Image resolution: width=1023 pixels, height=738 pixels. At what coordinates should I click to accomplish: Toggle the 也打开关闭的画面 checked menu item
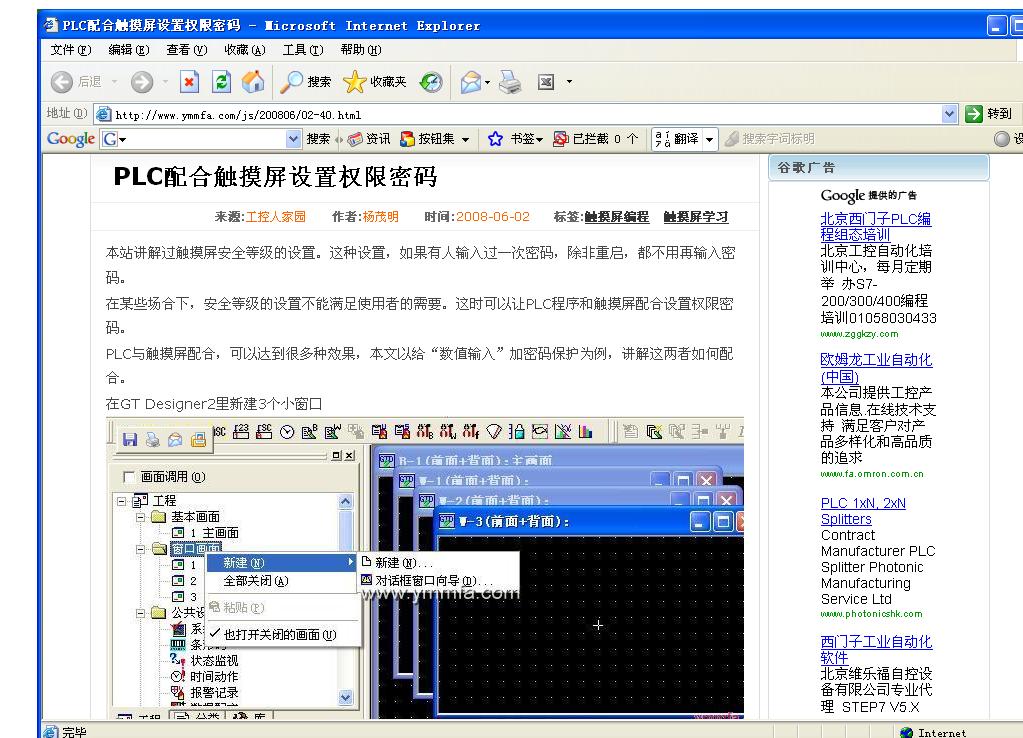279,635
